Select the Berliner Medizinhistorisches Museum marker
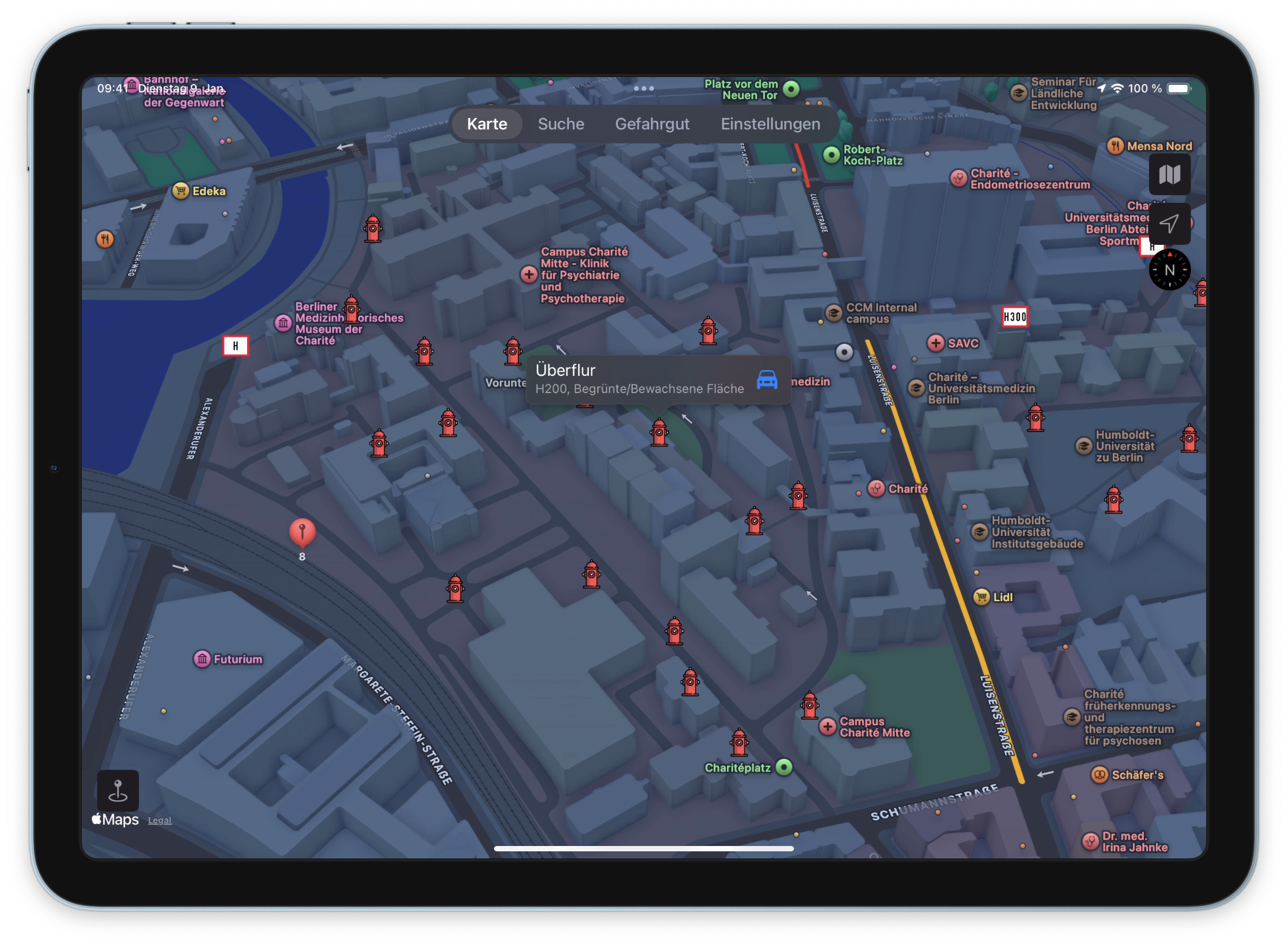 tap(283, 323)
